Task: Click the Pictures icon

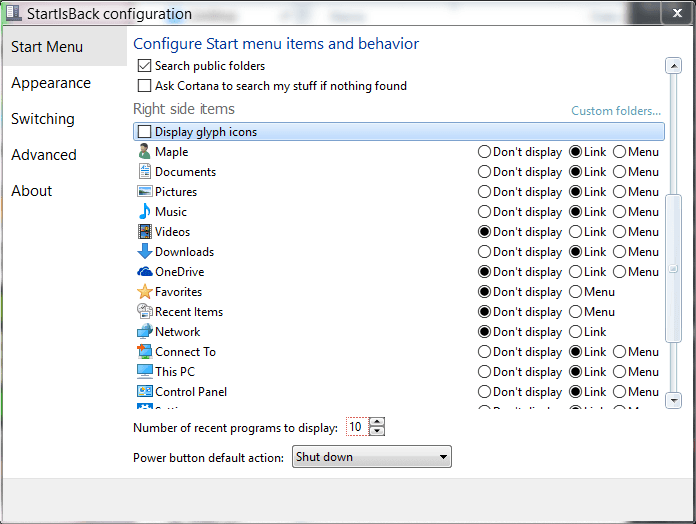Action: [x=145, y=192]
